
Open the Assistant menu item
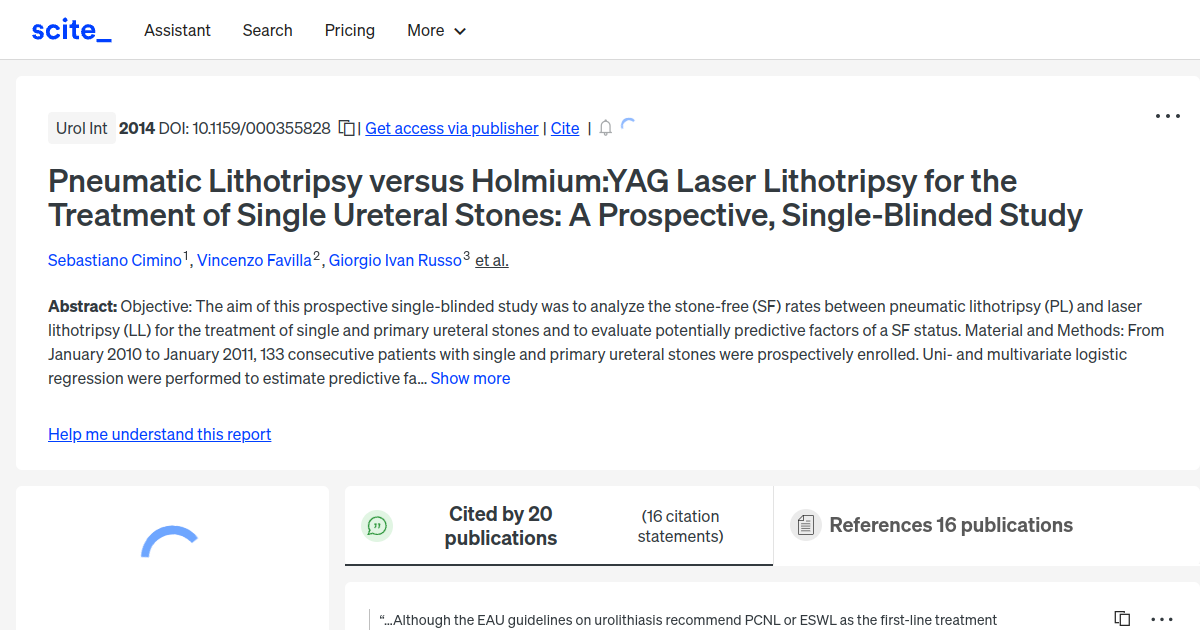pyautogui.click(x=177, y=31)
